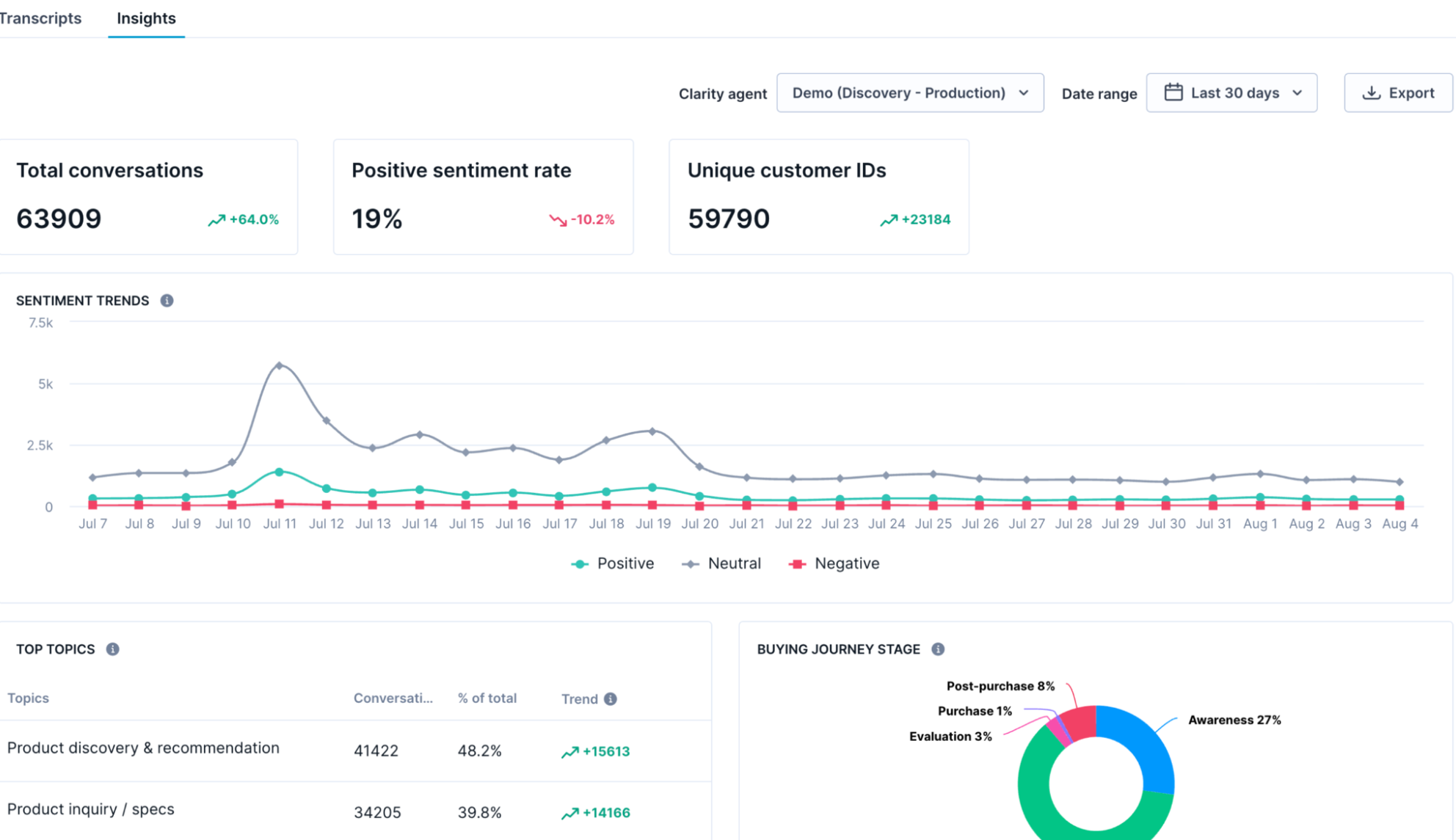Click the Sentiment Trends info icon

point(167,301)
